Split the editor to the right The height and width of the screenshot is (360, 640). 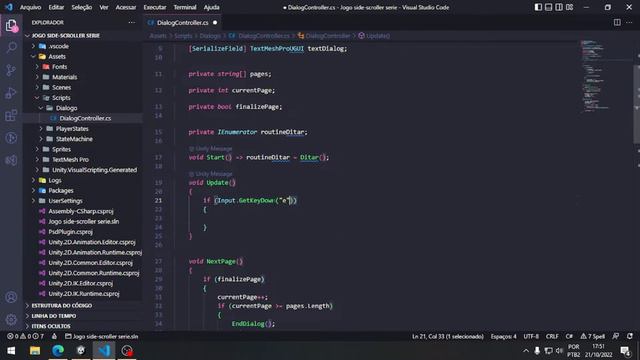(x=617, y=22)
